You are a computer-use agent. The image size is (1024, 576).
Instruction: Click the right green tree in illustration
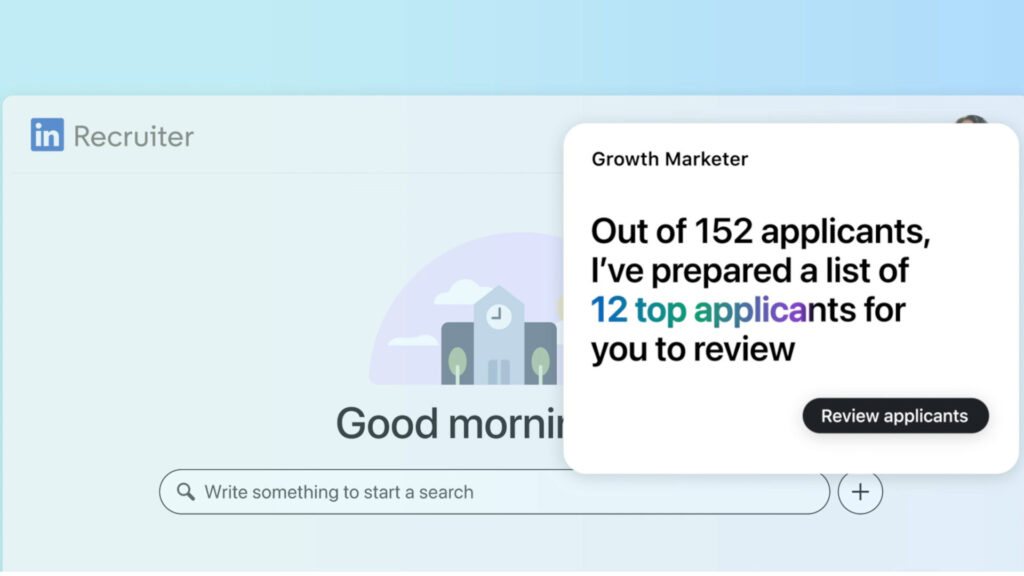[540, 361]
